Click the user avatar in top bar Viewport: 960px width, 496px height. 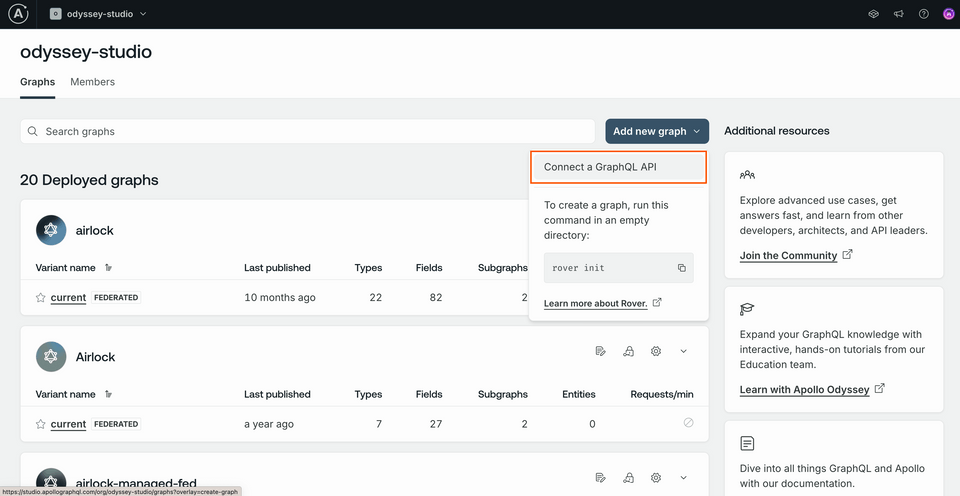click(948, 14)
